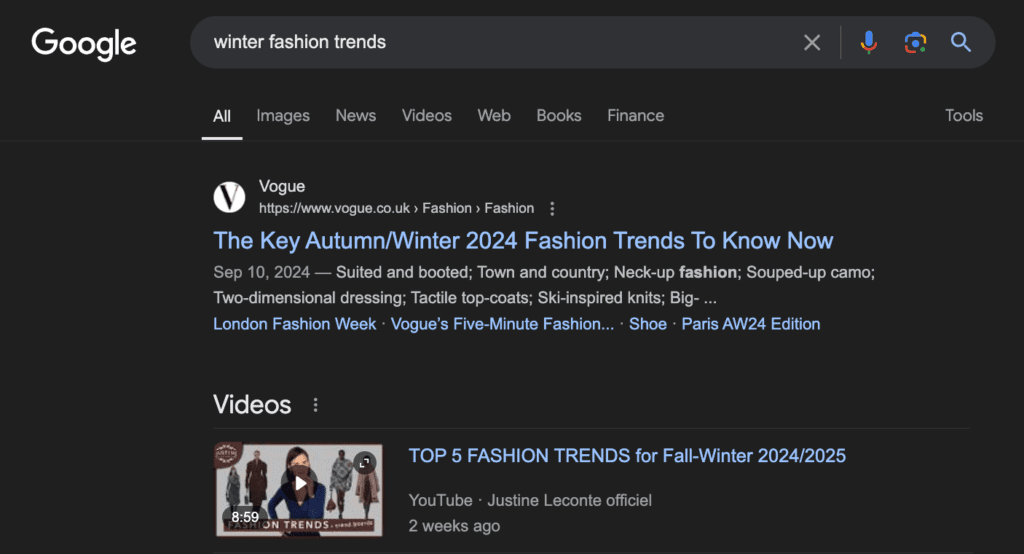Switch to the News tab
Screen dimensions: 1024x554
click(x=356, y=116)
